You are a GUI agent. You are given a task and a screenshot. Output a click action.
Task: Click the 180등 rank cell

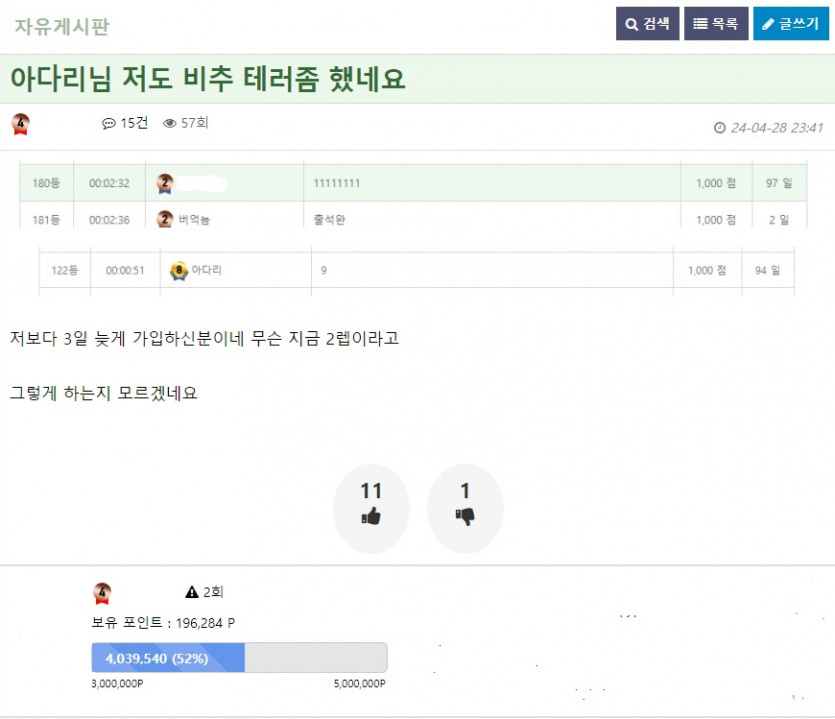click(46, 183)
